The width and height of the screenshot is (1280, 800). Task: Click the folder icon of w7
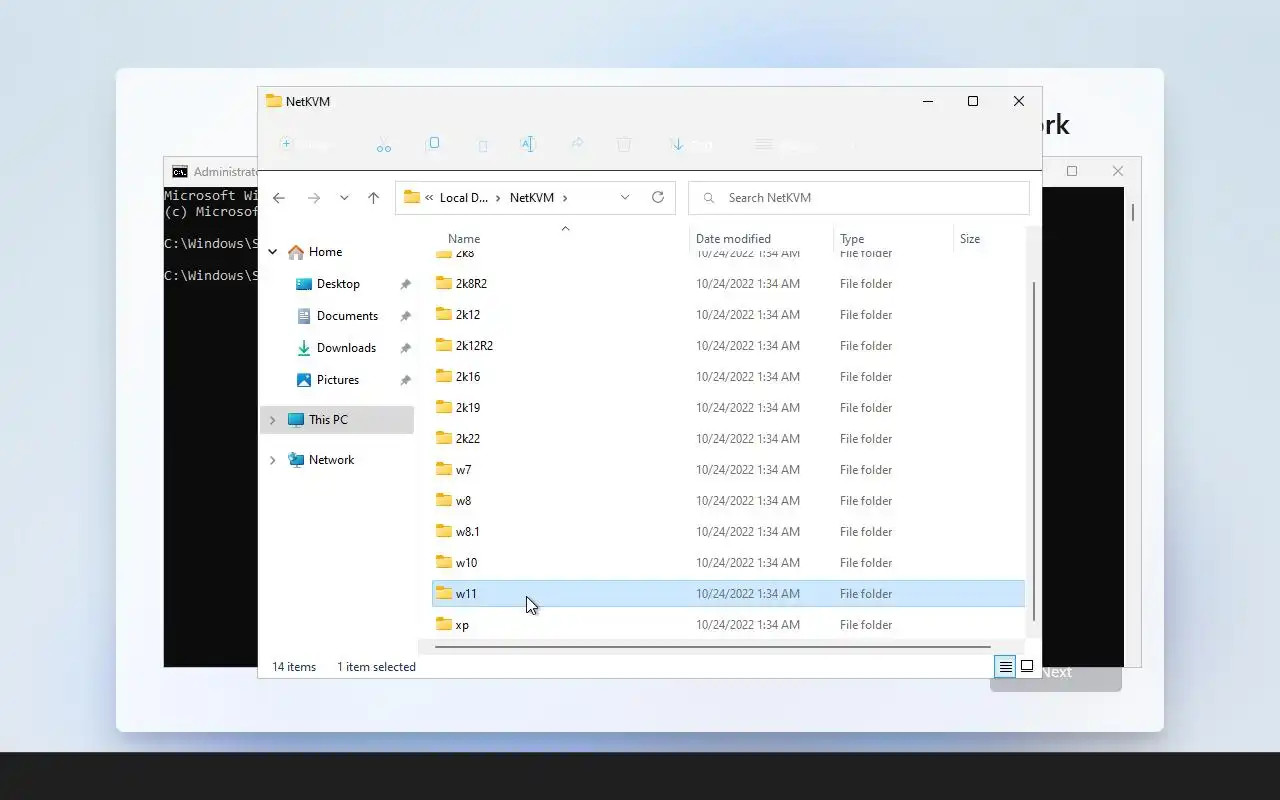[444, 469]
